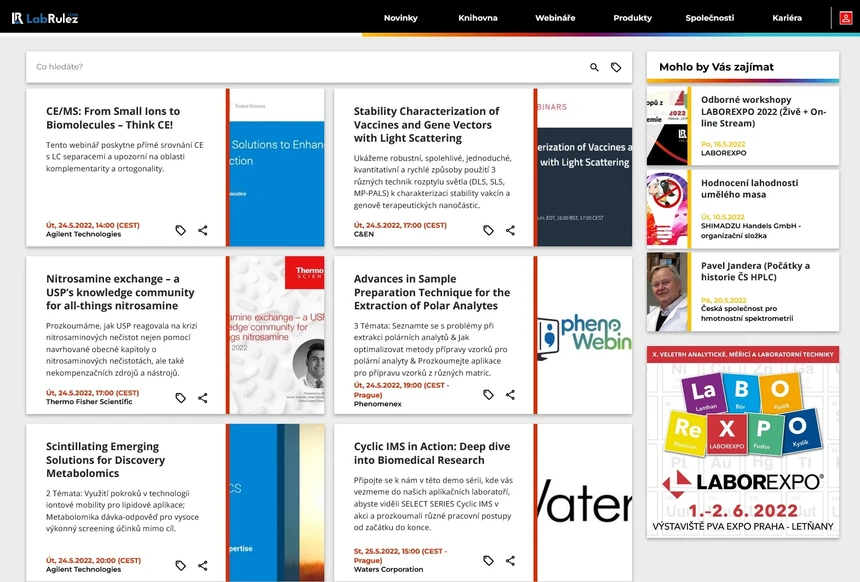Click the 'Mohlo by Vás zajímat' heading
The width and height of the screenshot is (860, 582).
[x=716, y=67]
